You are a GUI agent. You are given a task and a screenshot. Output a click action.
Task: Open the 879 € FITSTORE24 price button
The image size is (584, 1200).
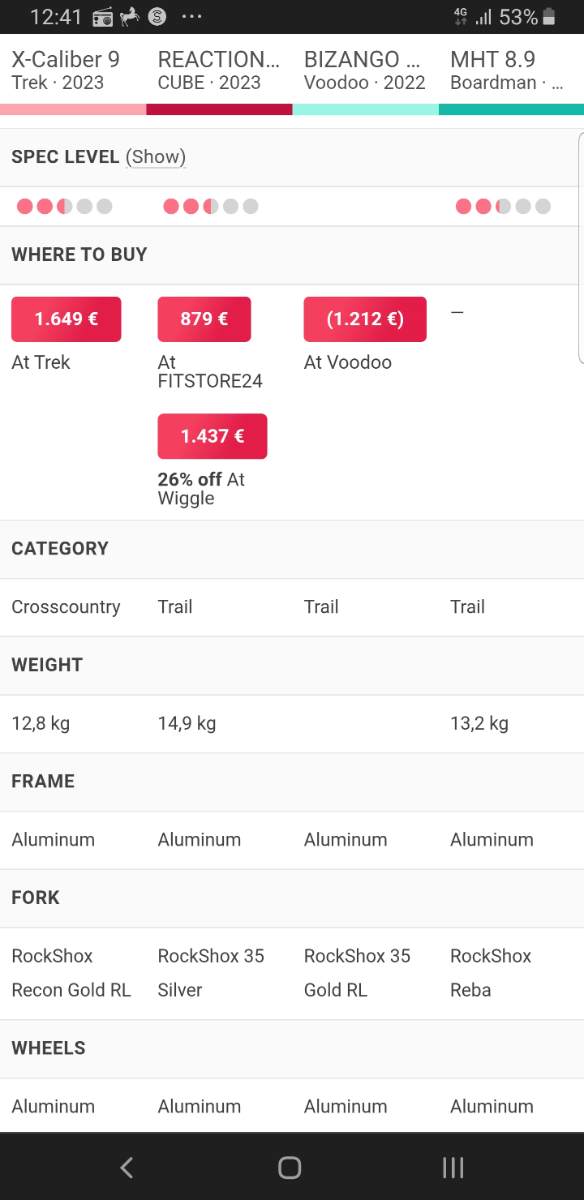pos(204,319)
